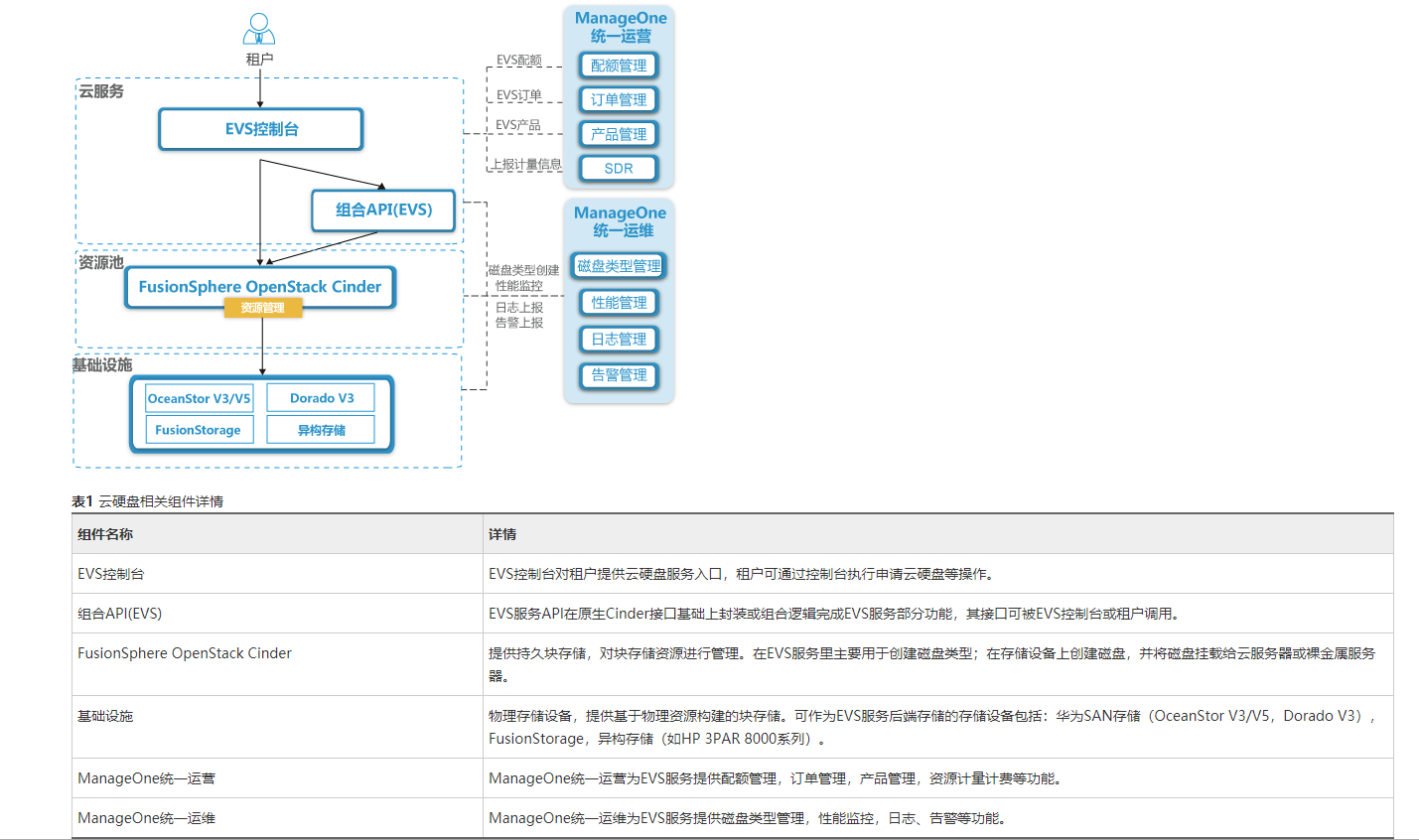Viewport: 1419px width, 840px height.
Task: Select the EVS控制台 box in the diagram
Action: point(260,128)
